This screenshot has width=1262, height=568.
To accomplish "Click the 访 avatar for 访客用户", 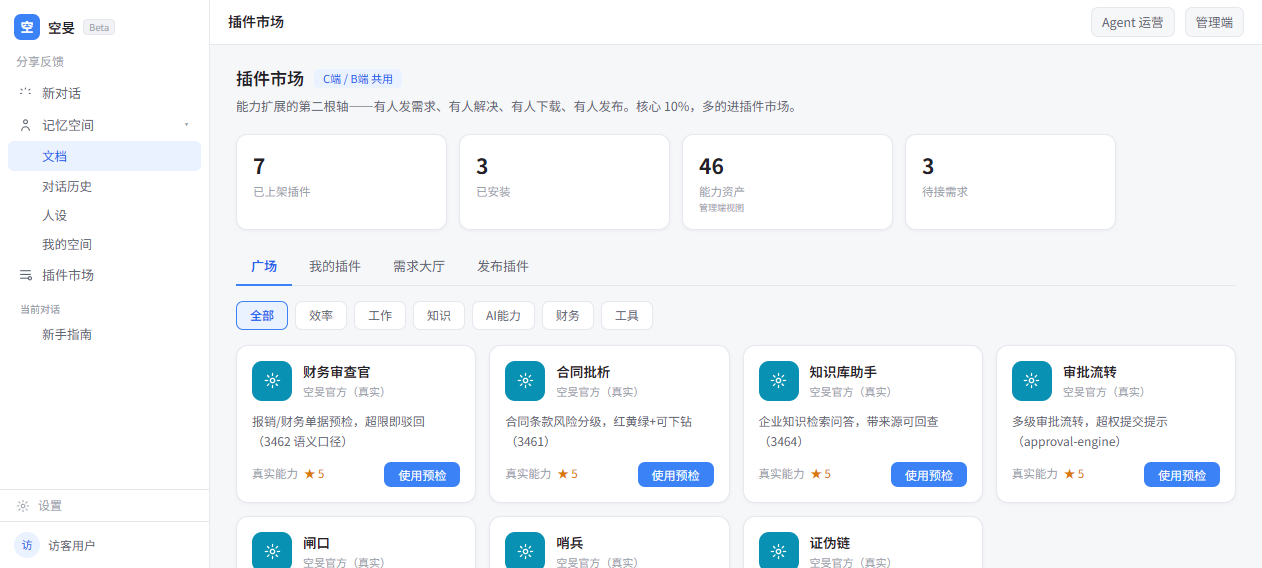I will [27, 545].
